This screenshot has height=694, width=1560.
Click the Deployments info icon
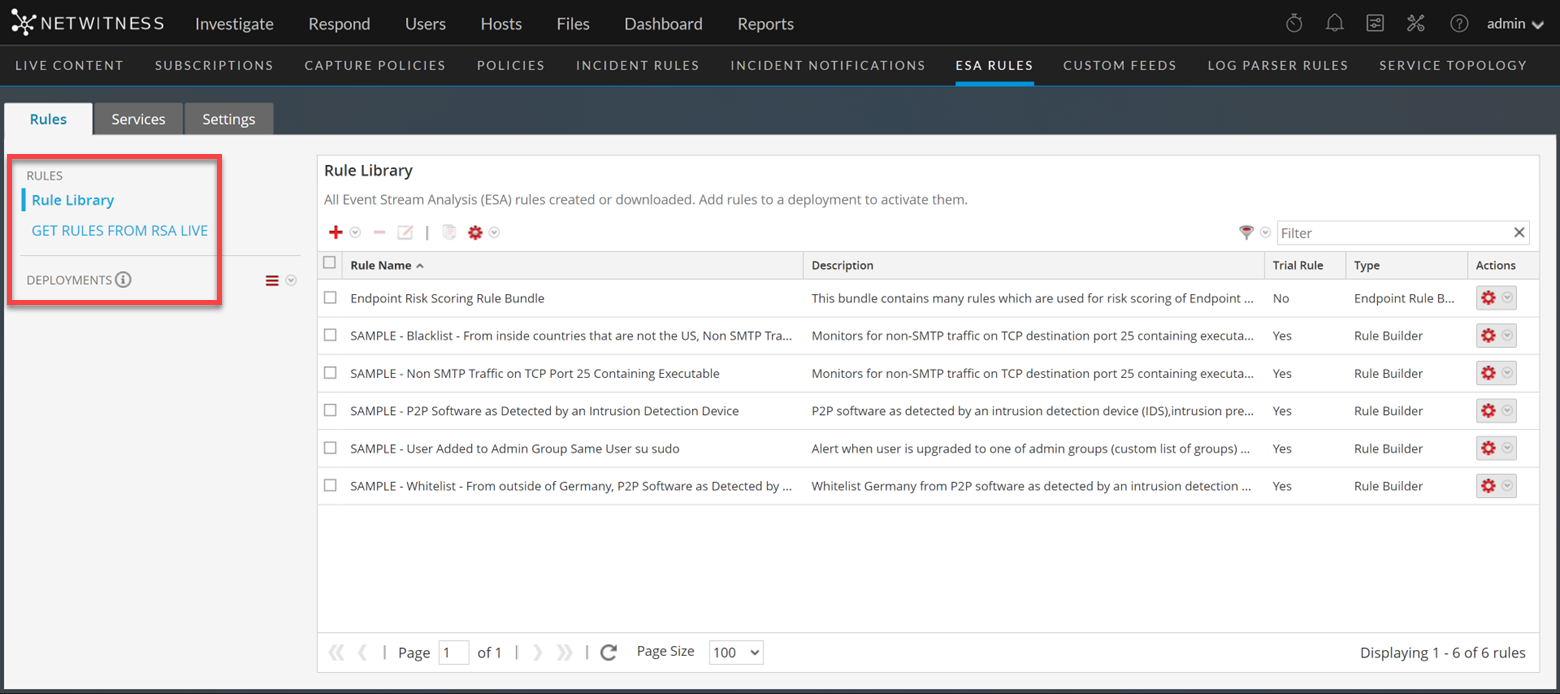(123, 280)
